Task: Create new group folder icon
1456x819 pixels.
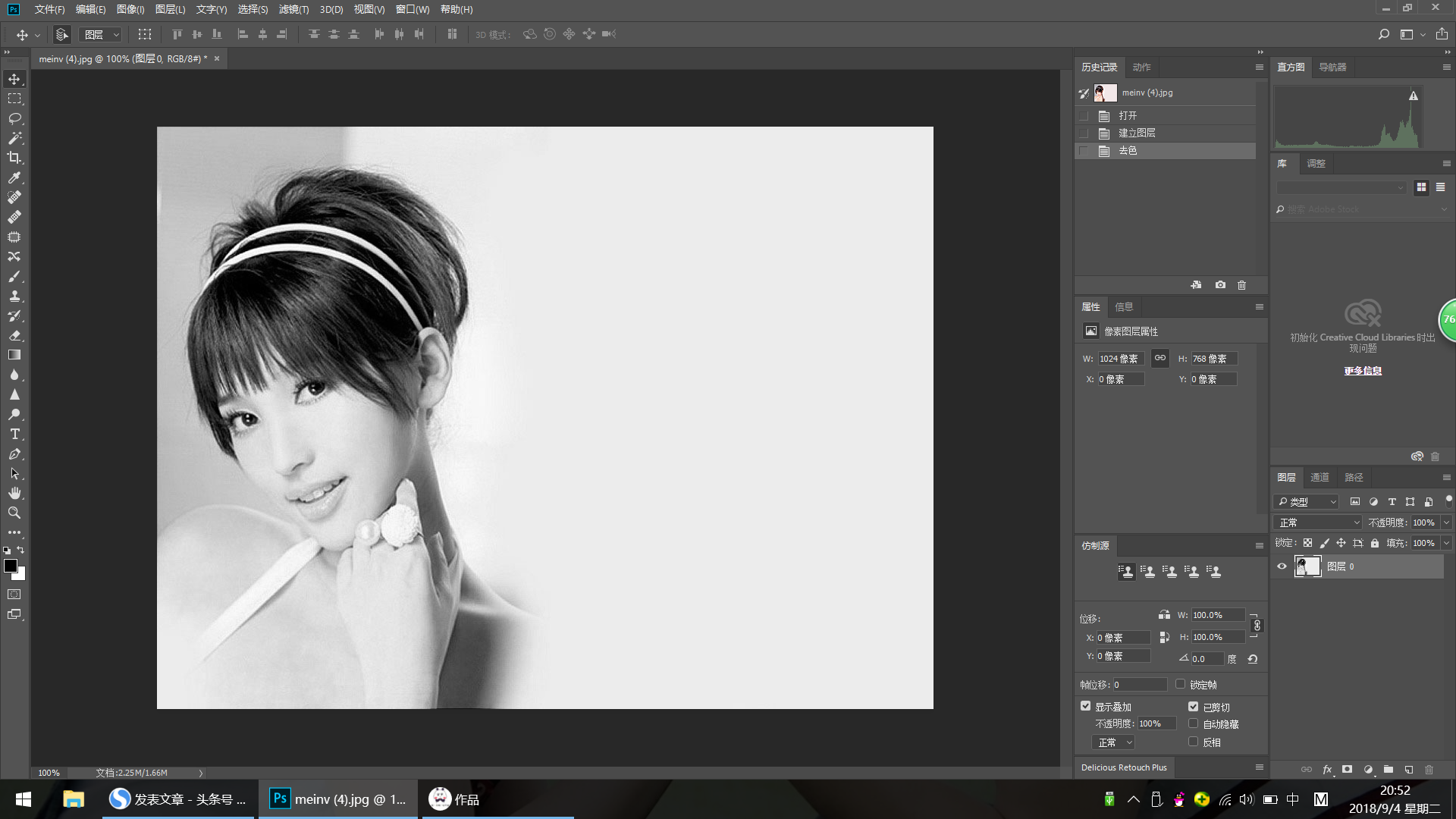Action: 1388,769
